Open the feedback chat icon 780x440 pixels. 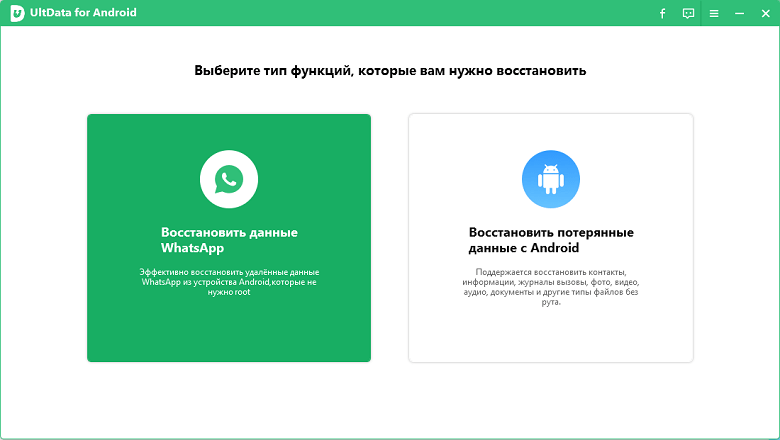[688, 13]
